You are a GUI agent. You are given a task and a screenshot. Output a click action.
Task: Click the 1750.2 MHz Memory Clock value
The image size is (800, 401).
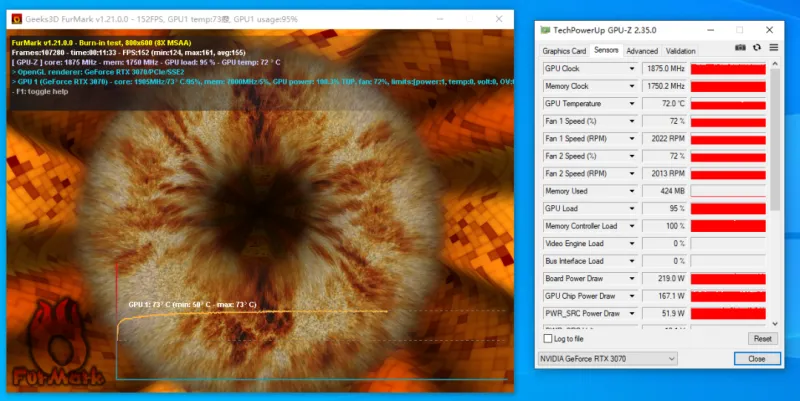point(664,86)
